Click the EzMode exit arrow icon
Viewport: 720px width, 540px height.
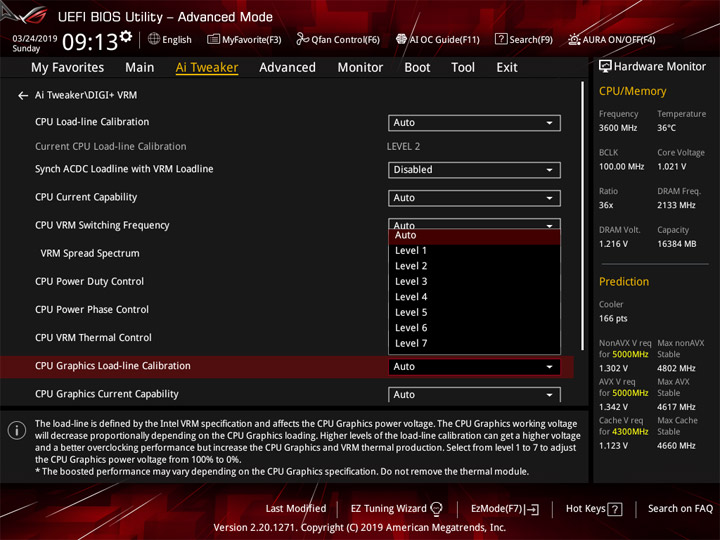click(x=533, y=509)
